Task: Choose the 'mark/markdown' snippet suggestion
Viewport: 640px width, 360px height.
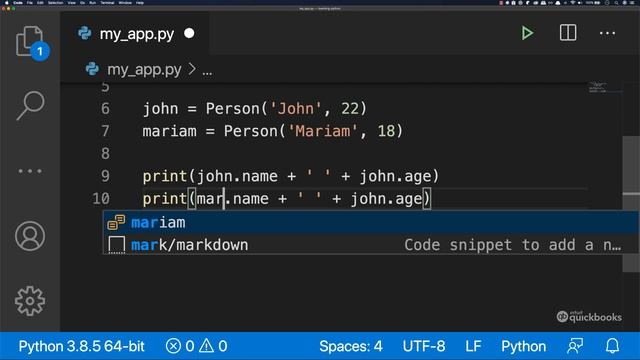Action: click(x=370, y=245)
